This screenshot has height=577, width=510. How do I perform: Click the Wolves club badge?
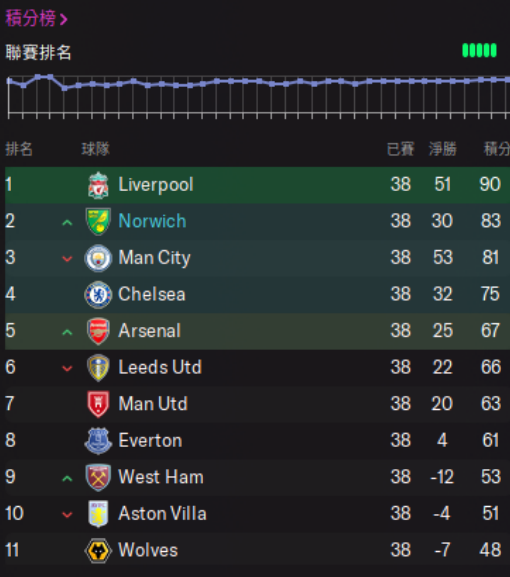point(98,551)
